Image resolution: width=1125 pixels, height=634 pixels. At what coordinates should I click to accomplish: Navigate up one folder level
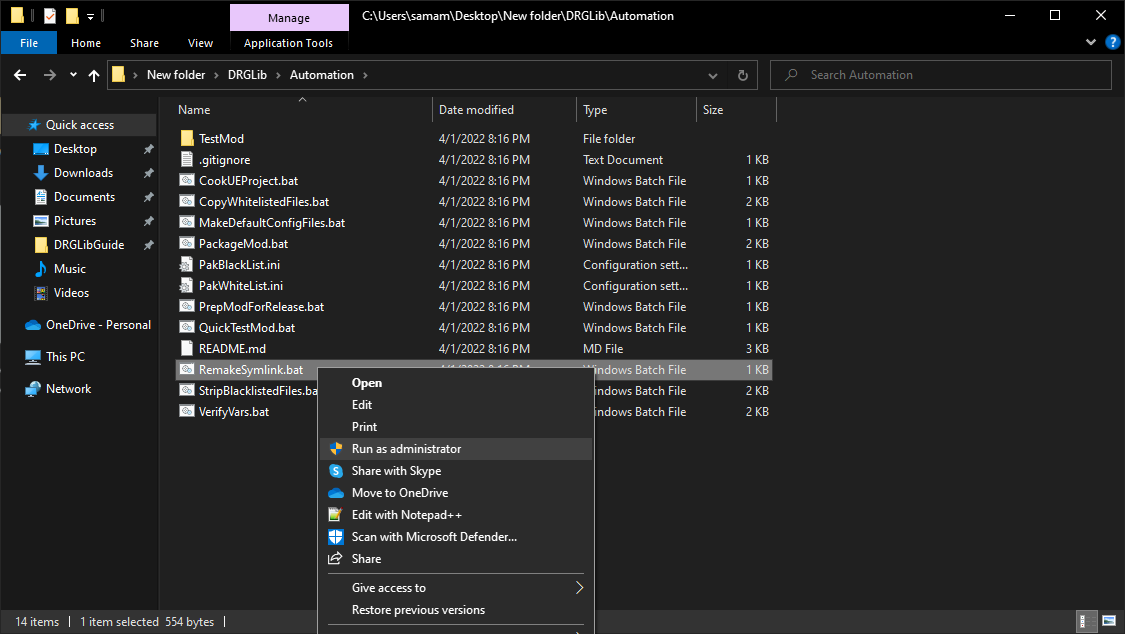pos(94,75)
